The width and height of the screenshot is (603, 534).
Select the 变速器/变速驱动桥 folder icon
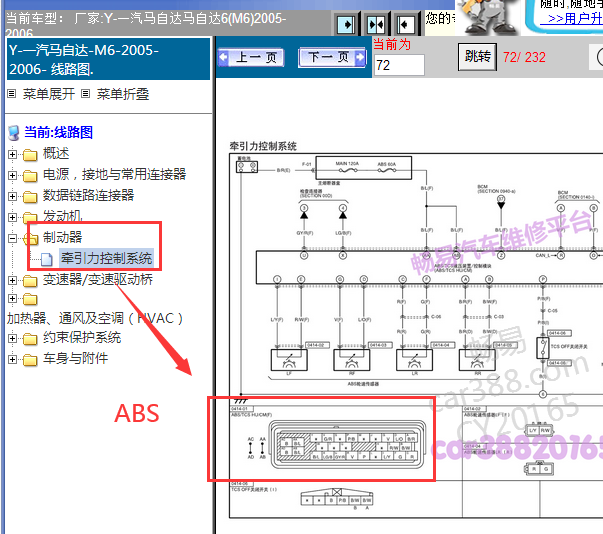[x=30, y=281]
